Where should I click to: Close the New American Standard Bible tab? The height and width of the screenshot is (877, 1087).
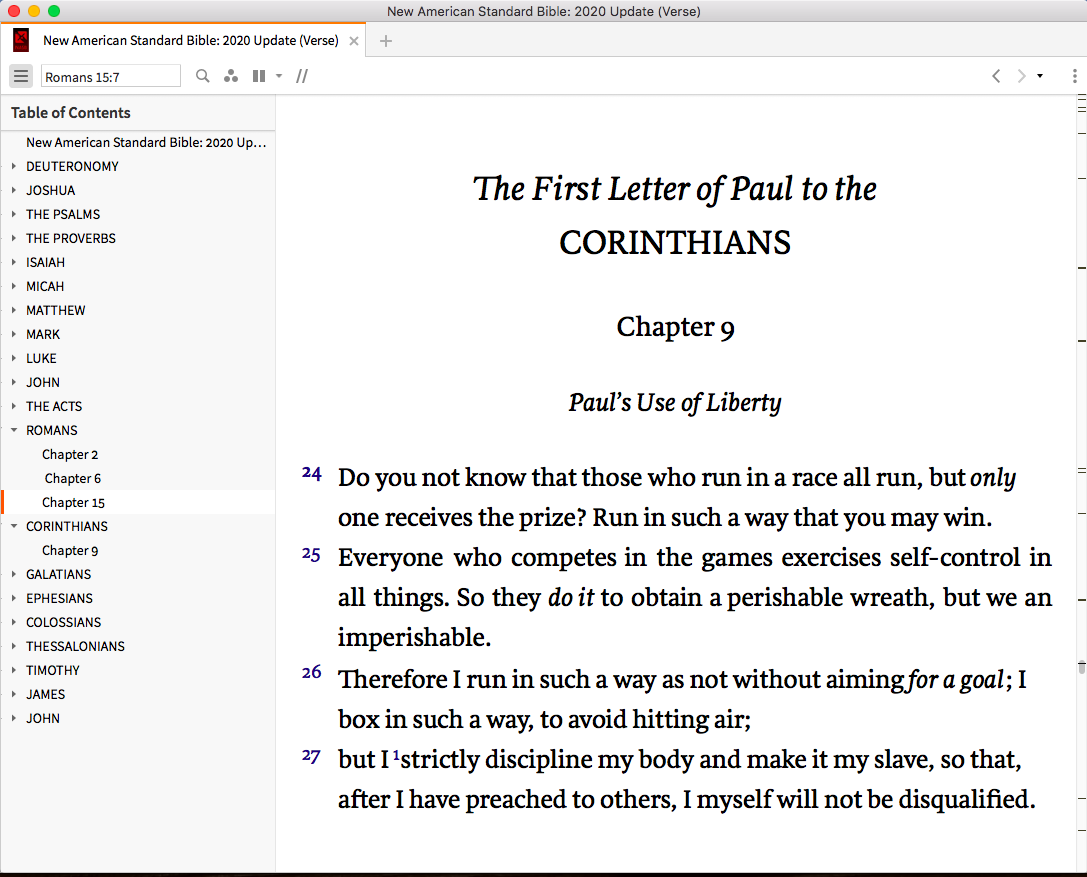pyautogui.click(x=354, y=41)
